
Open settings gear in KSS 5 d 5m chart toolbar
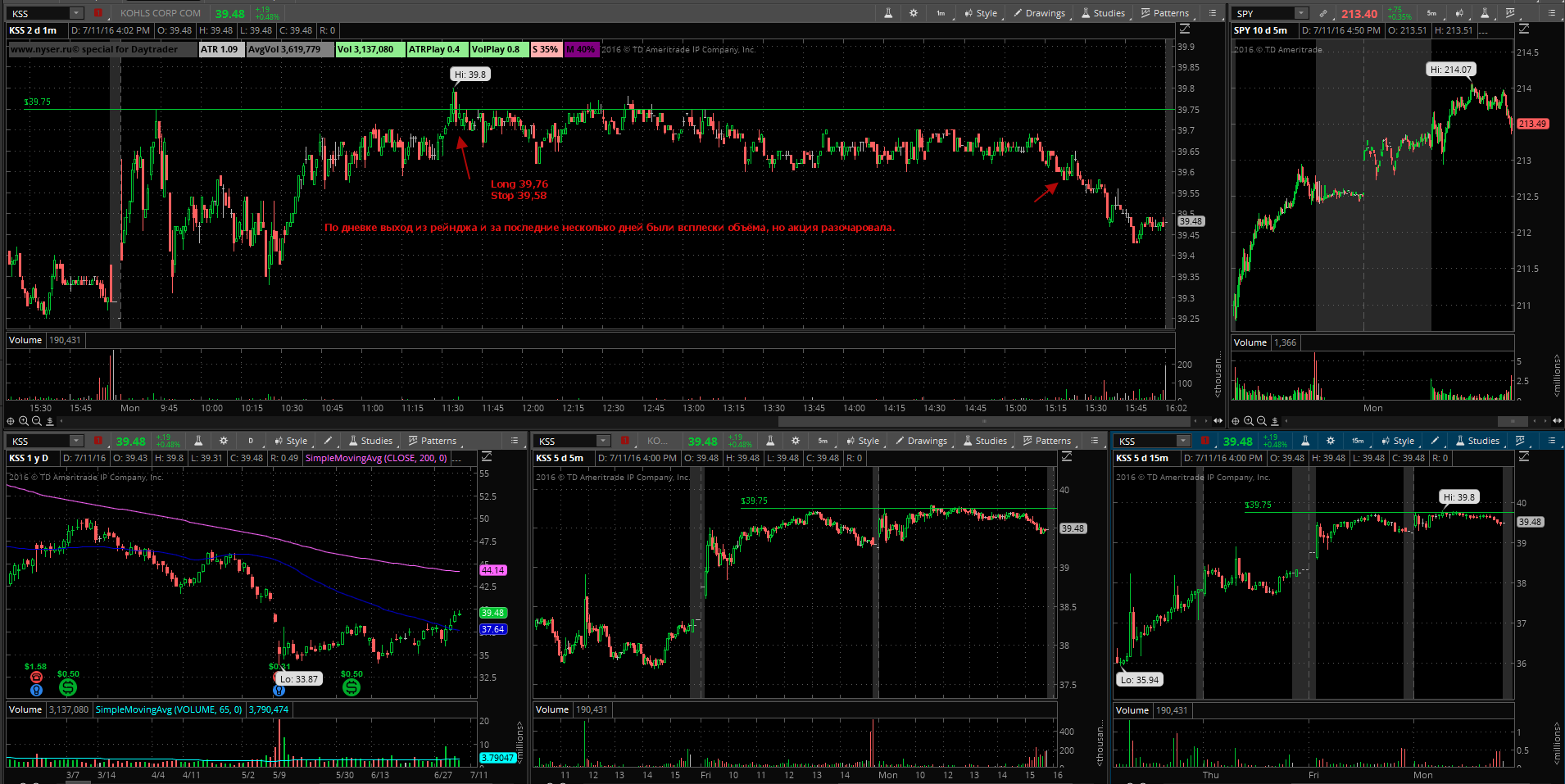[796, 441]
